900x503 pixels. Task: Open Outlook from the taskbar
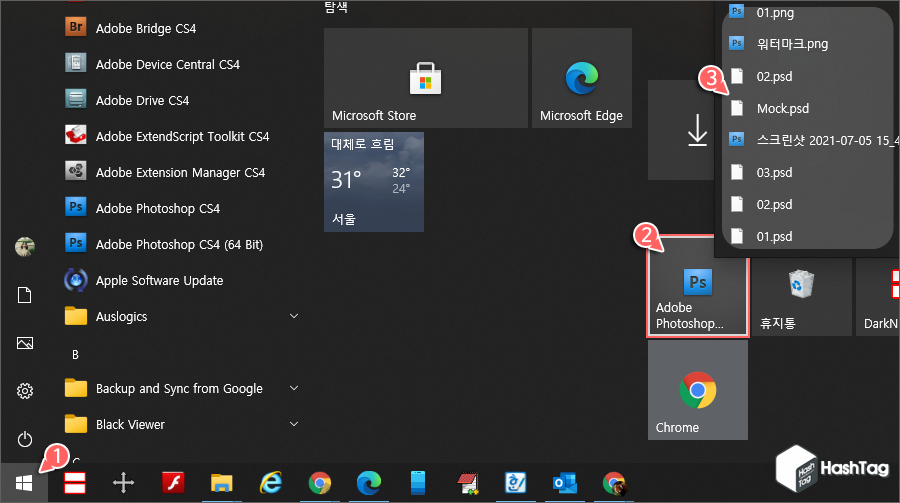[x=565, y=483]
